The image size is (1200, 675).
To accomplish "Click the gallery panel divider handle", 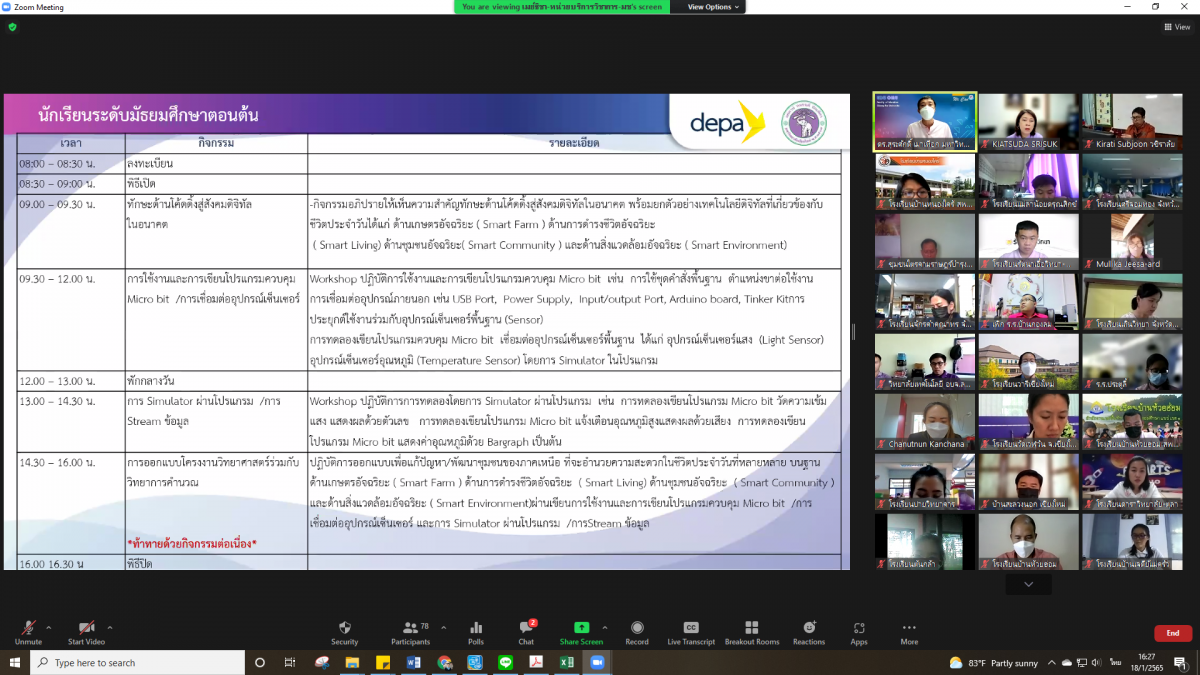I will point(853,331).
